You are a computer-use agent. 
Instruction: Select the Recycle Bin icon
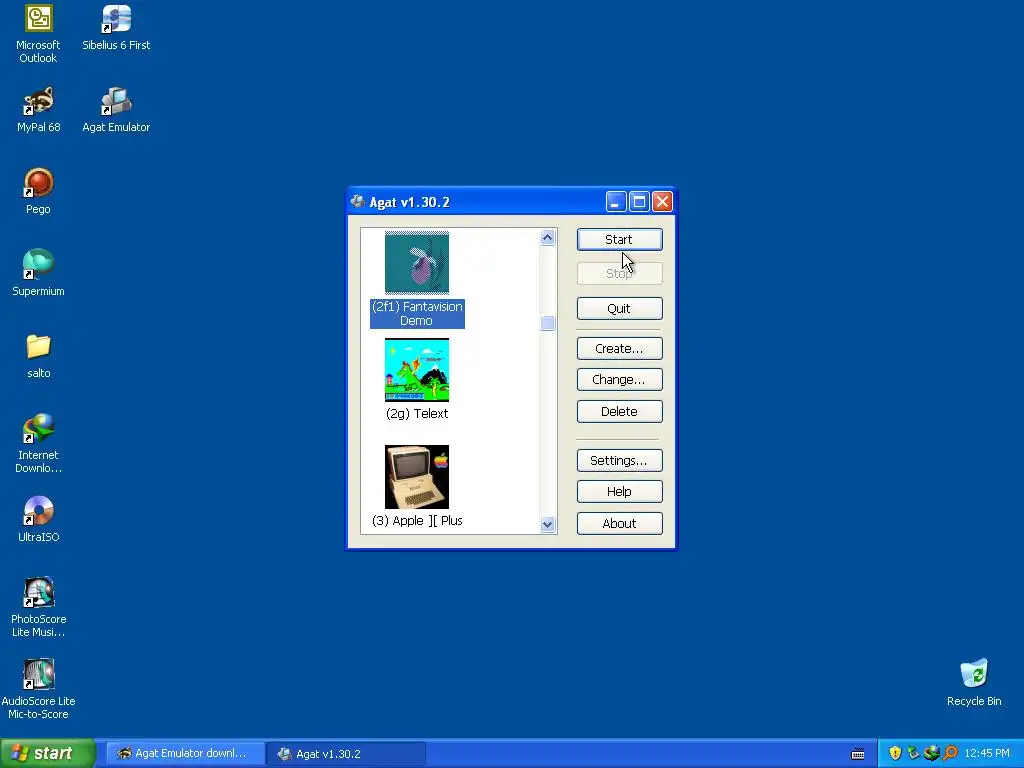(x=974, y=683)
